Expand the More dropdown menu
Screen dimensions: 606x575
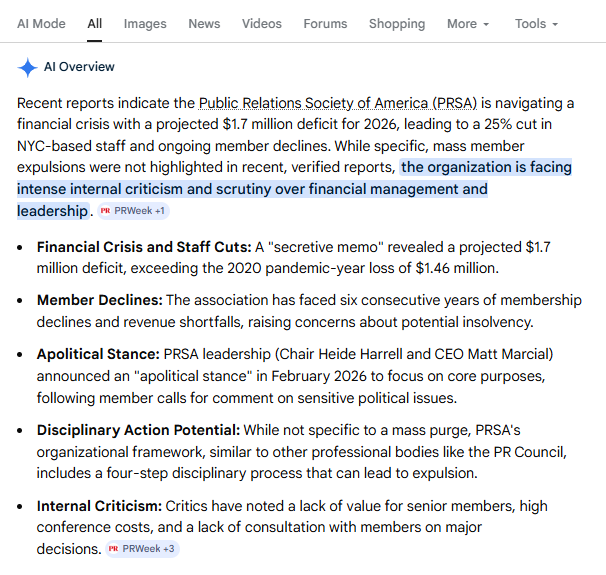(468, 23)
